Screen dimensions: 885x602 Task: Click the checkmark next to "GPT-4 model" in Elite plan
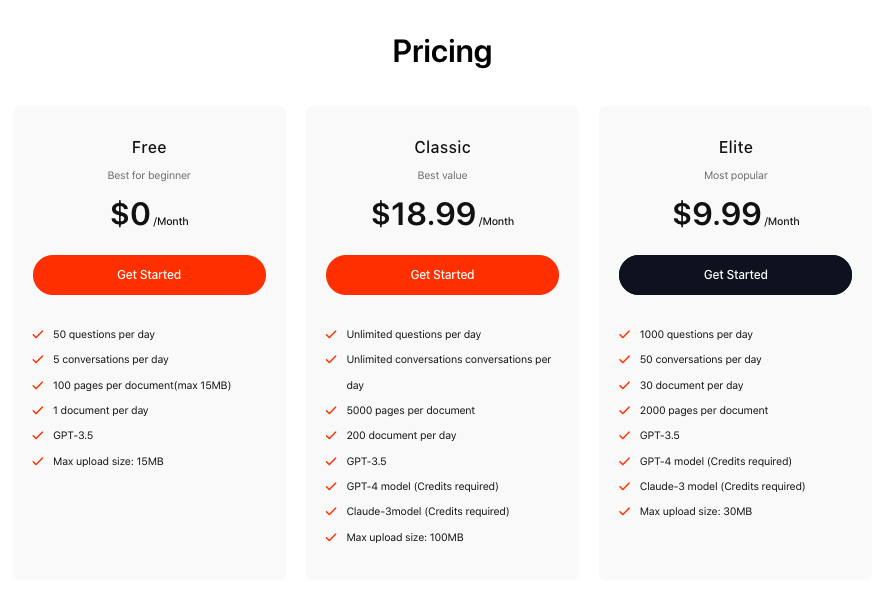(624, 461)
